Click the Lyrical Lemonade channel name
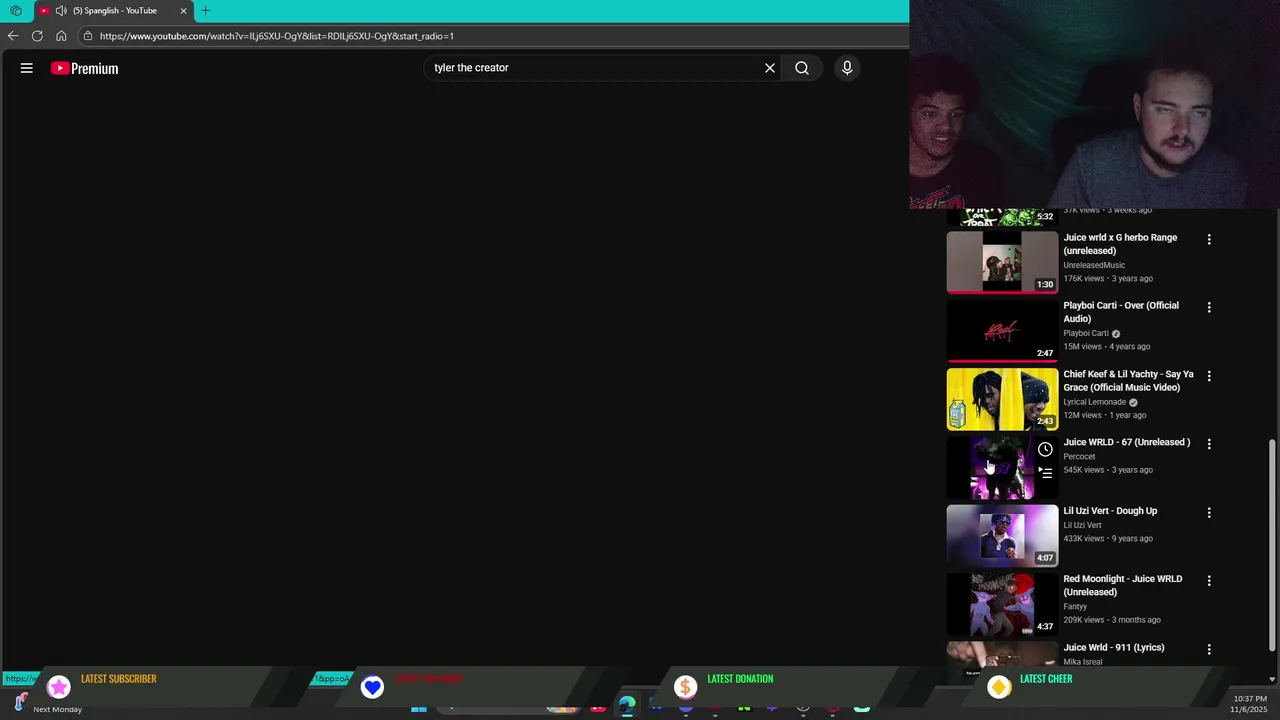This screenshot has width=1280, height=720. (1094, 402)
